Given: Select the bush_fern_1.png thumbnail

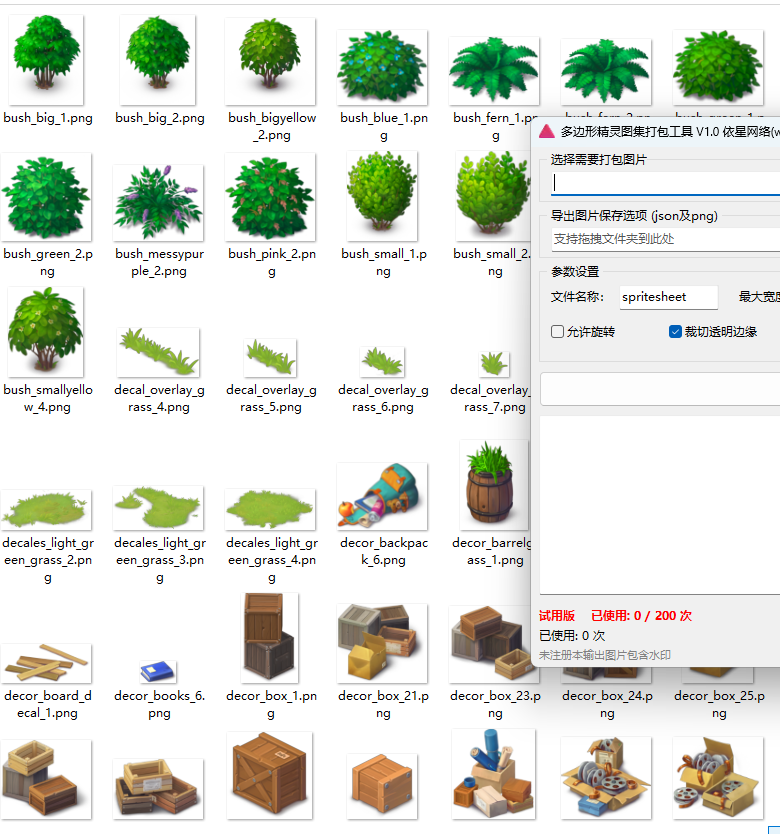Looking at the screenshot, I should [494, 71].
